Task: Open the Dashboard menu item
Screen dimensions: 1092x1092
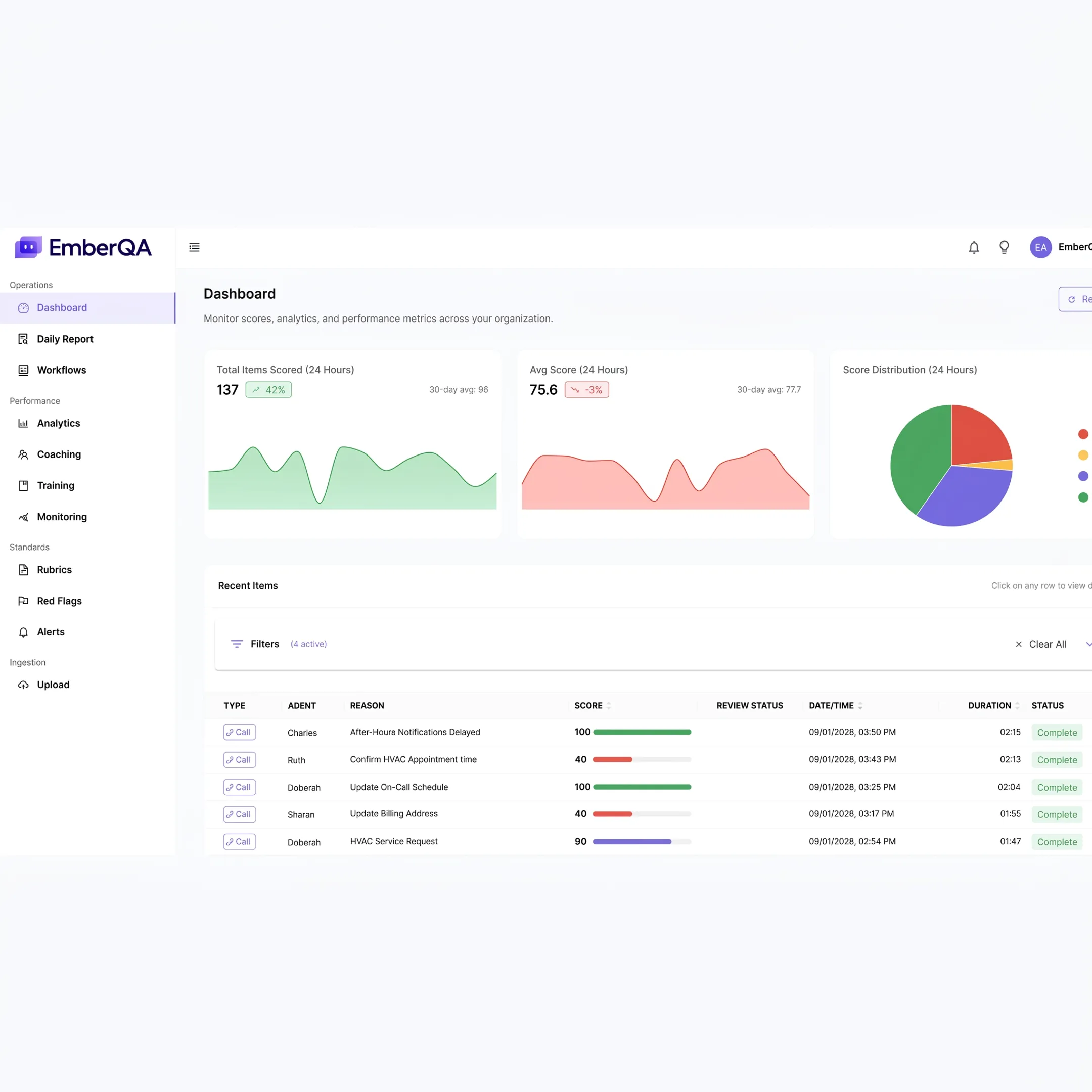Action: (87, 307)
